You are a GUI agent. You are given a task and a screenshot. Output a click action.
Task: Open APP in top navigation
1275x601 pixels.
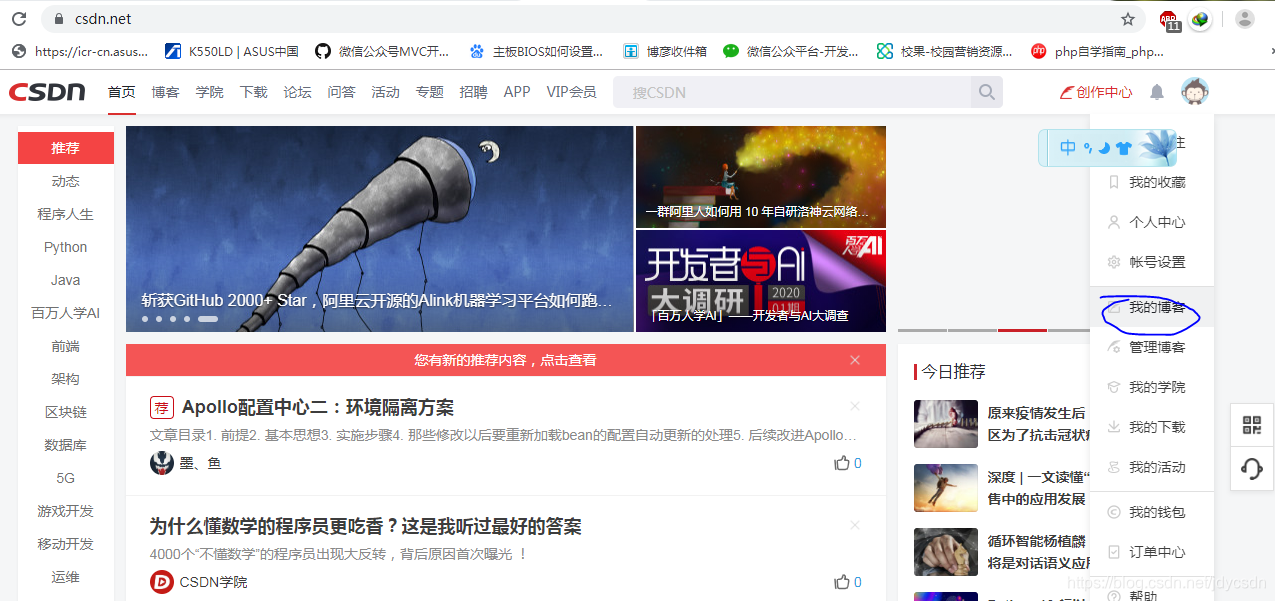pos(517,92)
